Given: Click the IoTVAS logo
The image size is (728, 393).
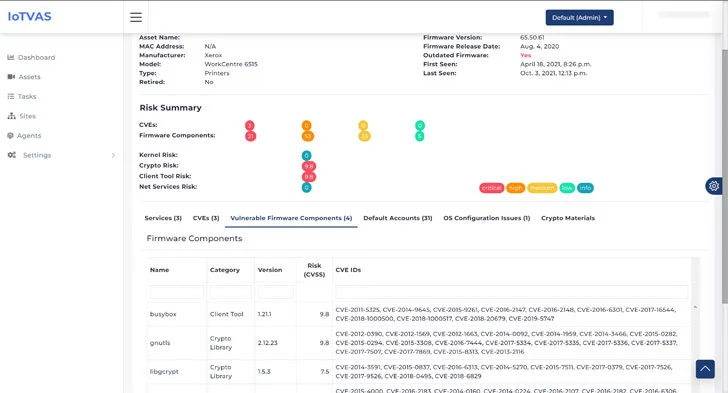Looking at the screenshot, I should pyautogui.click(x=29, y=17).
